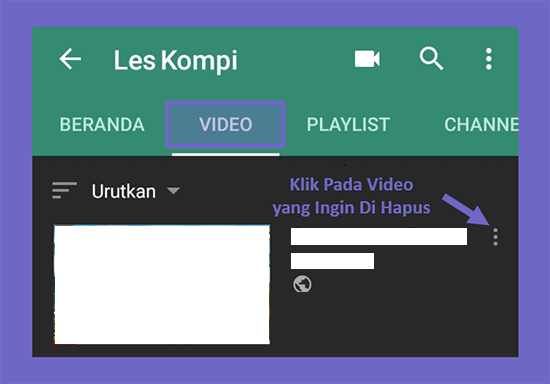This screenshot has width=550, height=384.
Task: Open the video item's three-dot options
Action: coord(495,237)
